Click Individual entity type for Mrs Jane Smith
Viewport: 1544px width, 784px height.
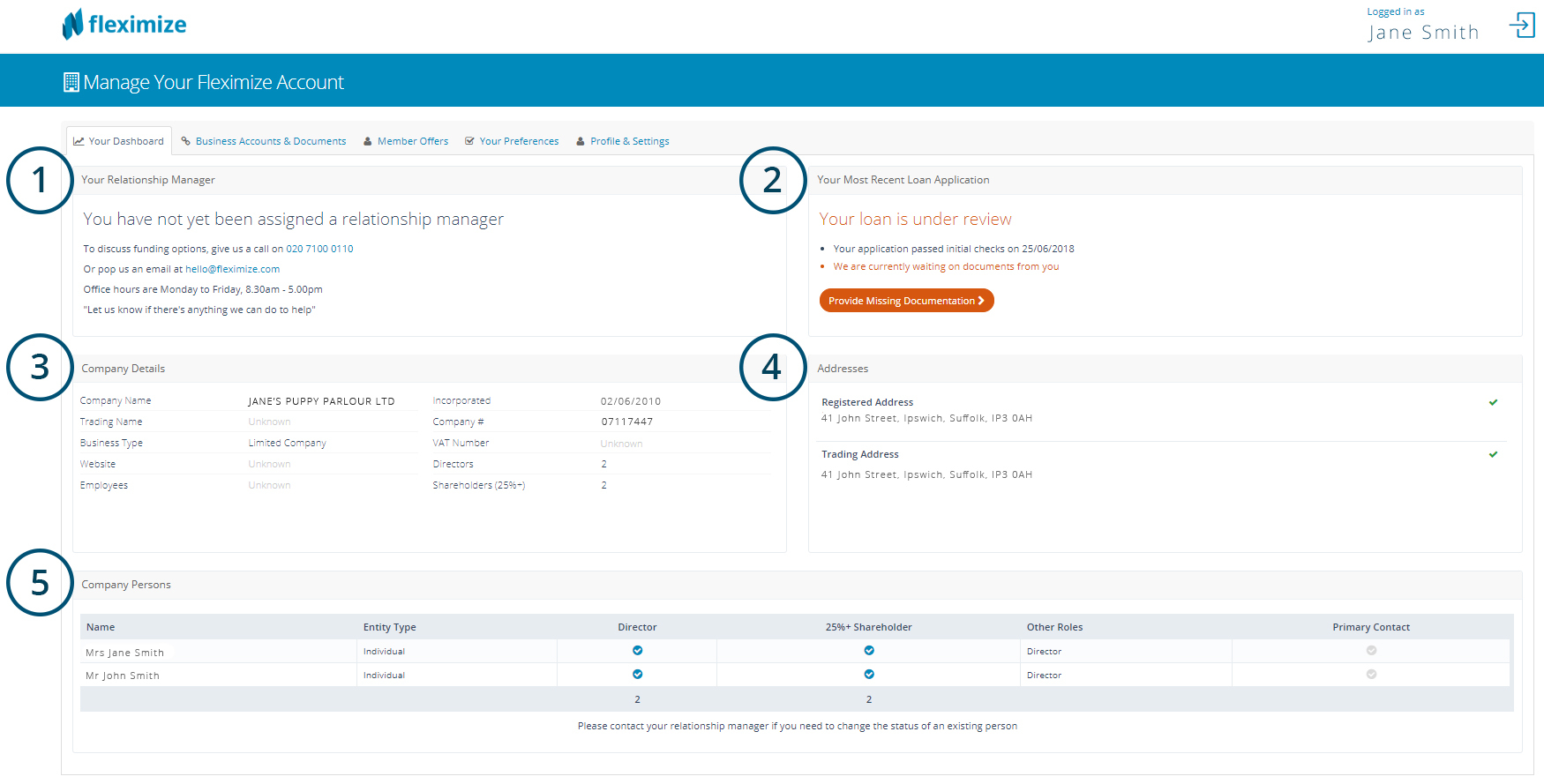(384, 652)
